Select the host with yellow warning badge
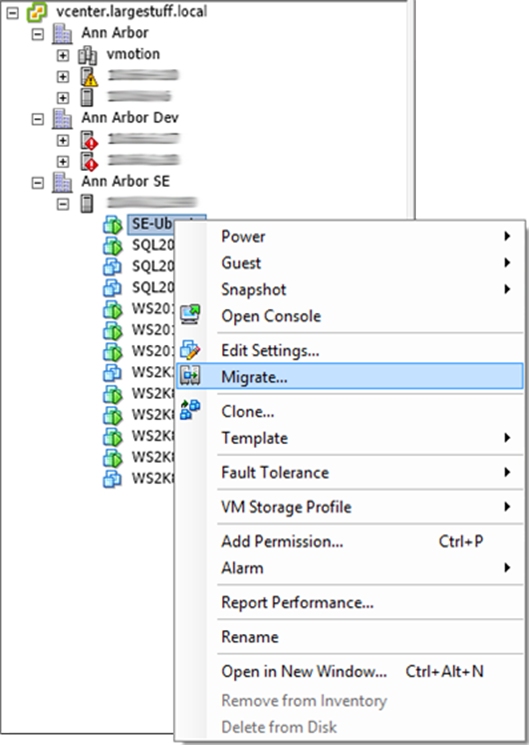The width and height of the screenshot is (529, 745). click(x=88, y=76)
